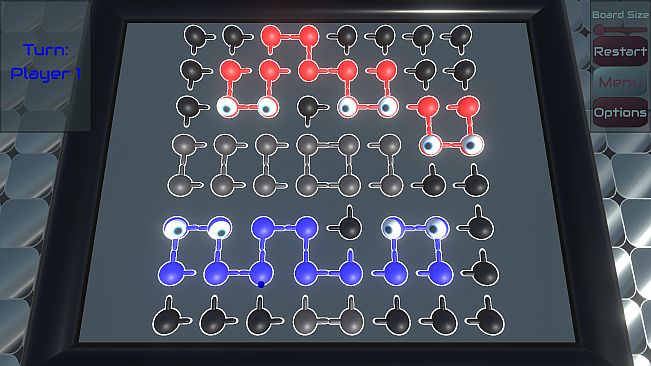Click the right red node in the top row
Image resolution: width=651 pixels, height=366 pixels.
coord(308,36)
